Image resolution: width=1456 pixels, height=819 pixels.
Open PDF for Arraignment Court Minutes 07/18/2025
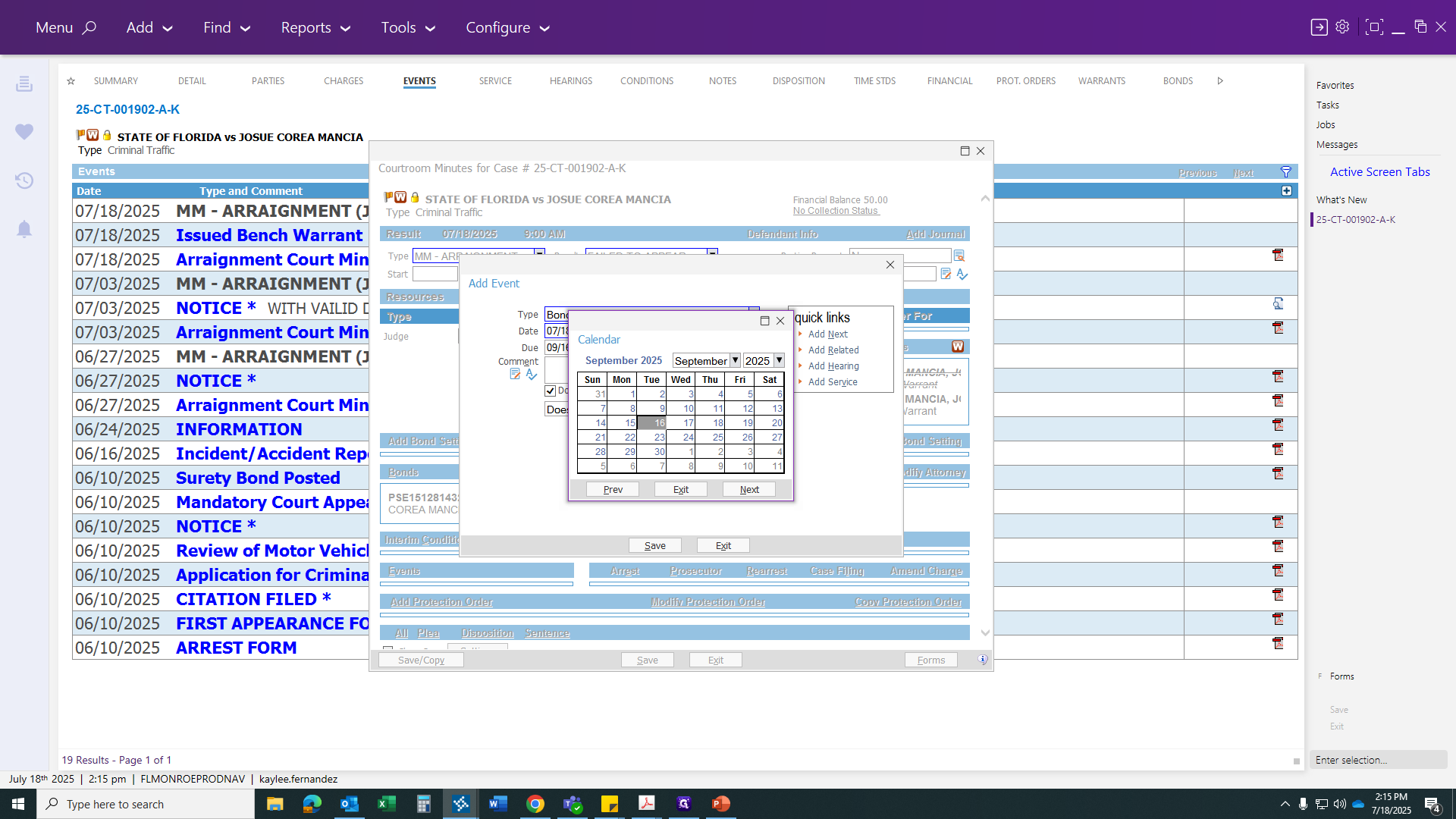click(x=1278, y=256)
